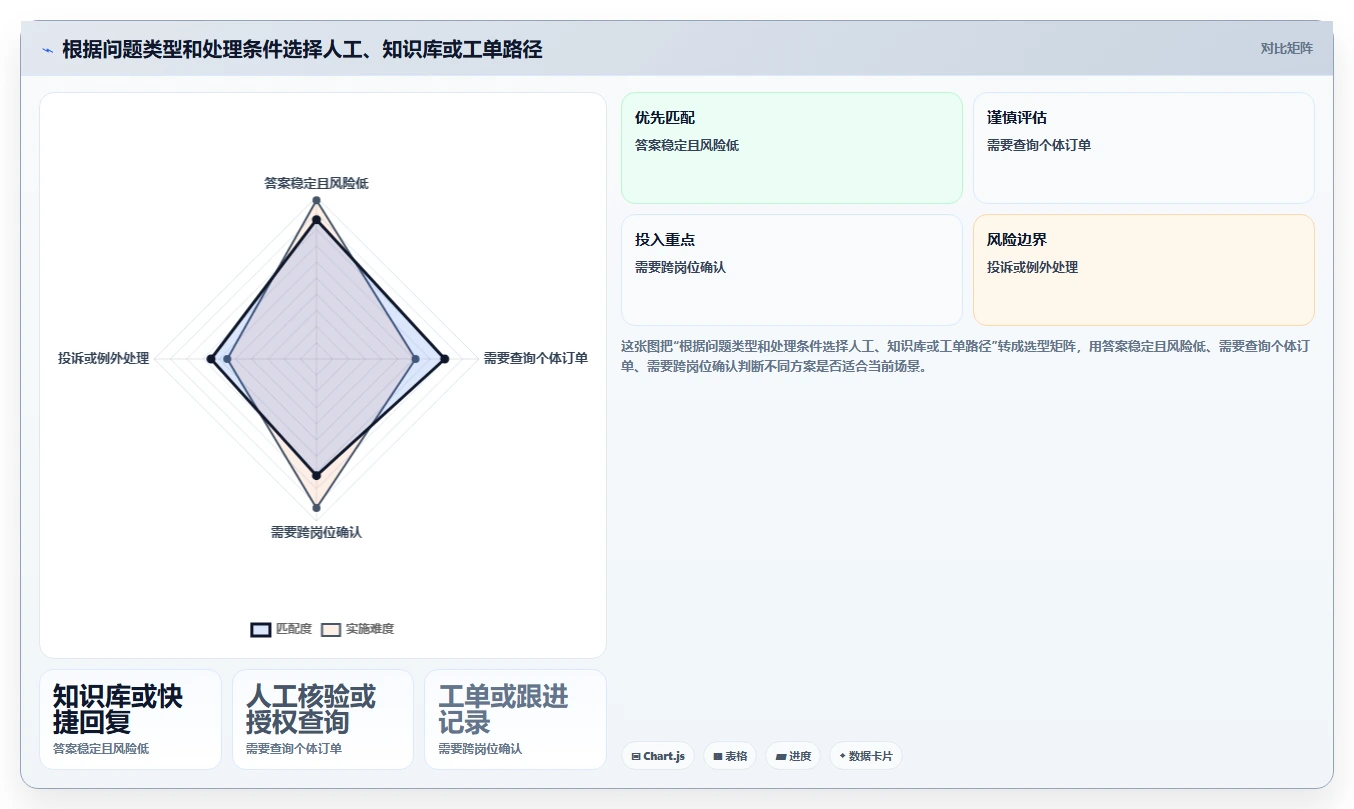Click the top outer data point on radar

(x=316, y=200)
